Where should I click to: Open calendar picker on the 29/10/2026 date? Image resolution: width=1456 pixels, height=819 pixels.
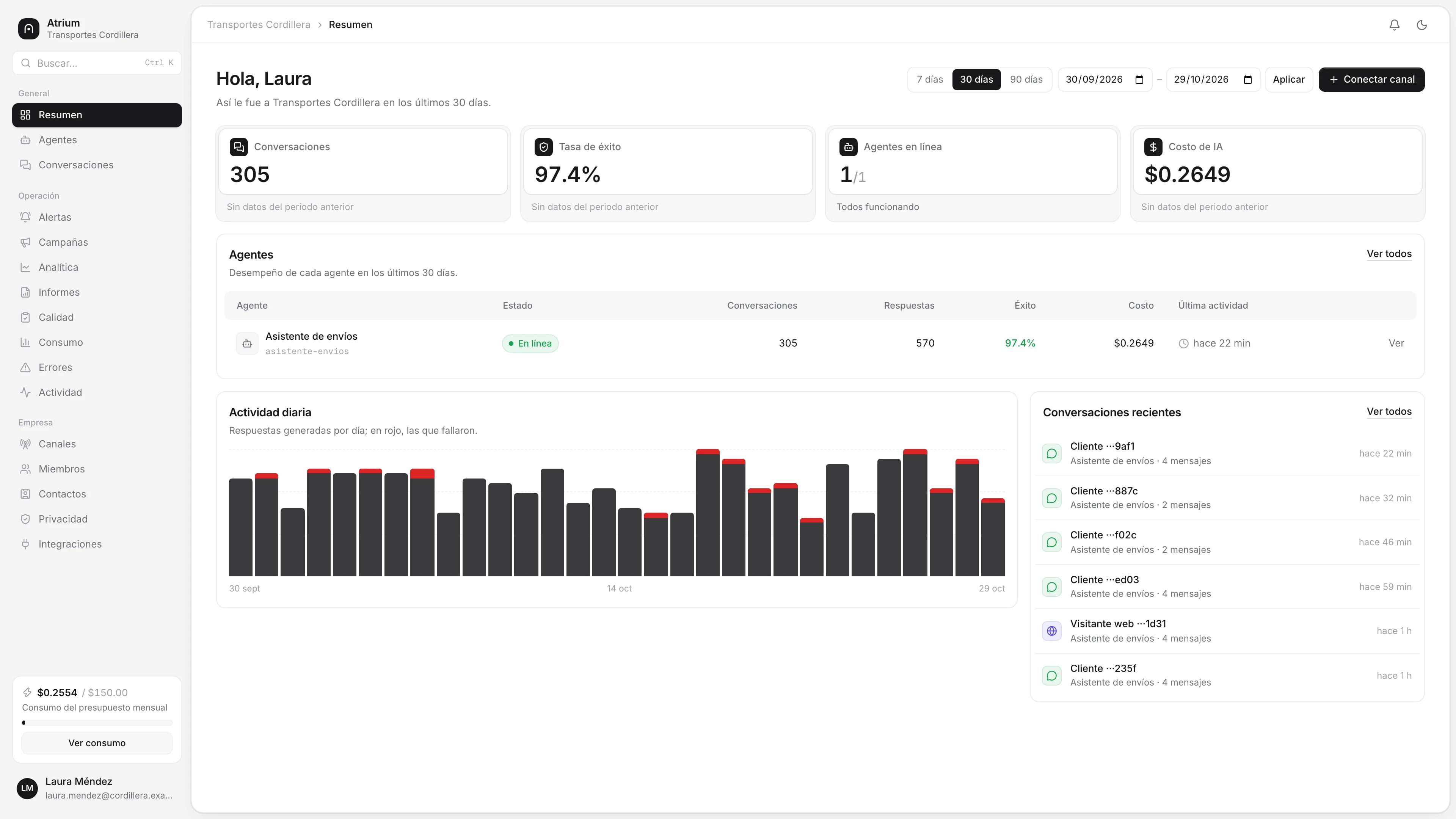tap(1248, 80)
